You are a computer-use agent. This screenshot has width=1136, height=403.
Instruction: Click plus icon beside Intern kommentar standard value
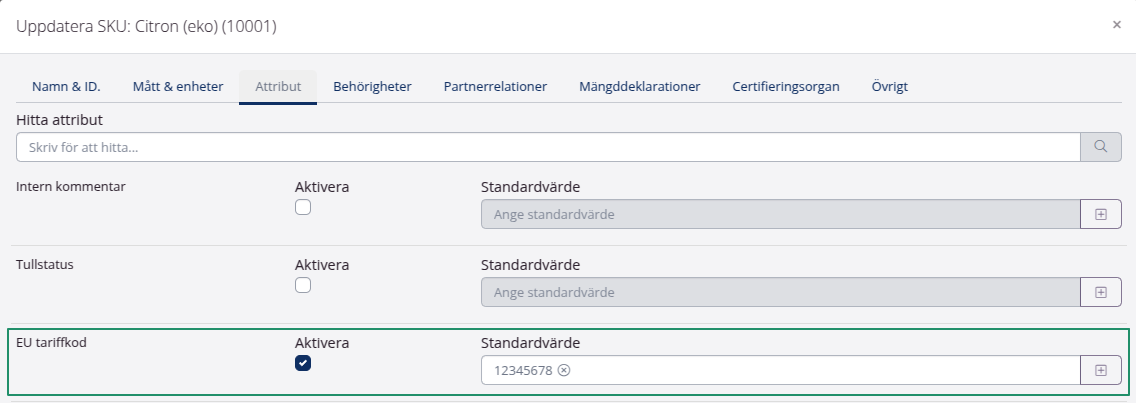tap(1101, 214)
